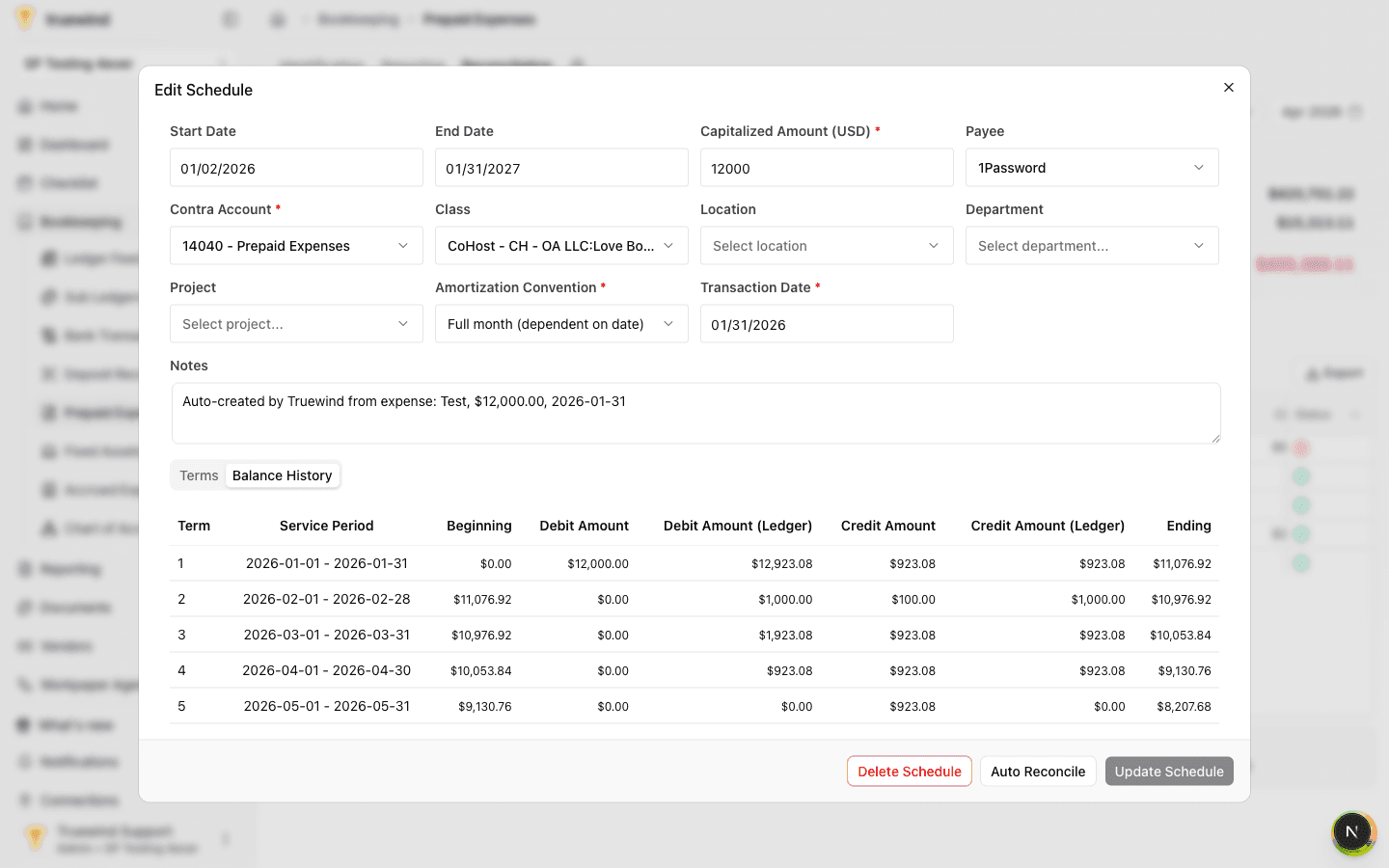Close the Edit Schedule dialog
Viewport: 1389px width, 868px height.
[1228, 88]
